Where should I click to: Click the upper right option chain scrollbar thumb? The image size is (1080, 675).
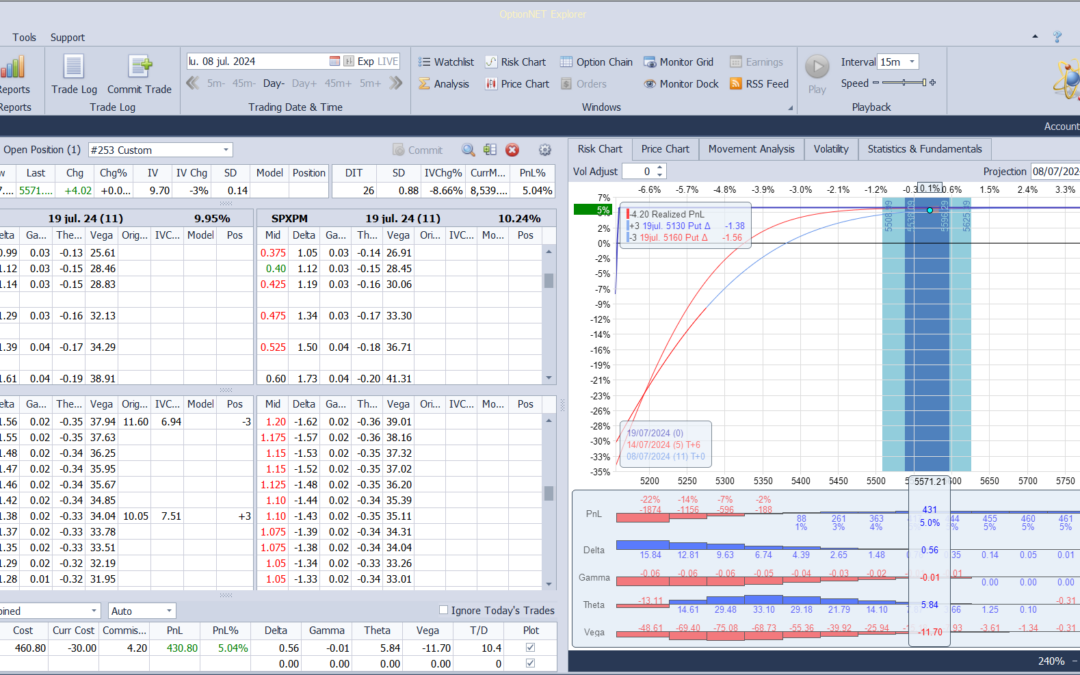[549, 281]
